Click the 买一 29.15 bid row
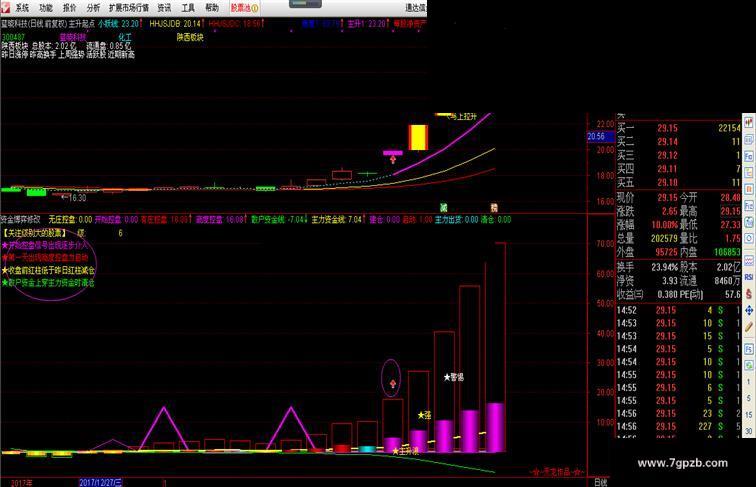This screenshot has width=756, height=487. point(679,128)
